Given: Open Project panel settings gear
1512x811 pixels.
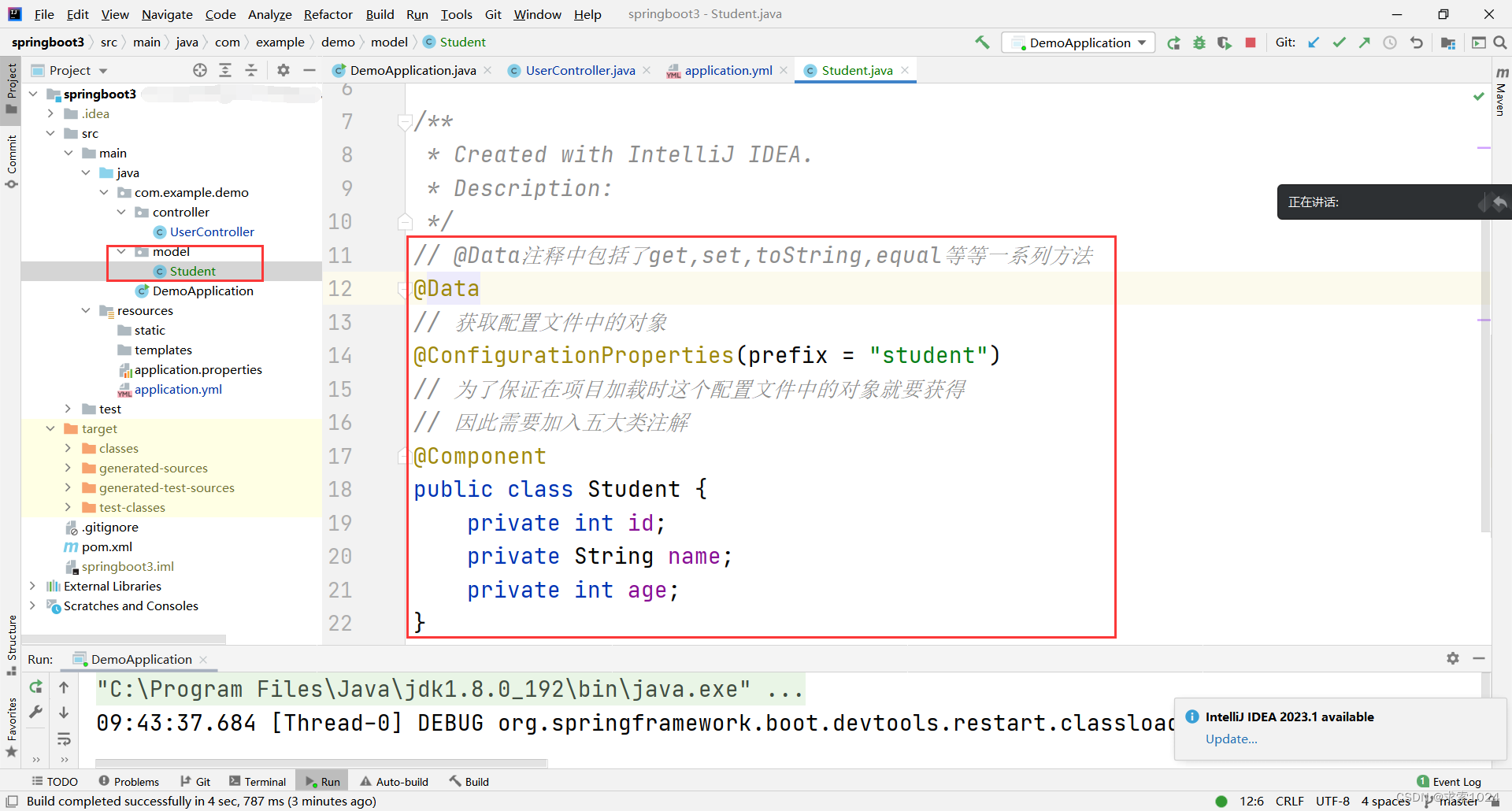Looking at the screenshot, I should (283, 70).
